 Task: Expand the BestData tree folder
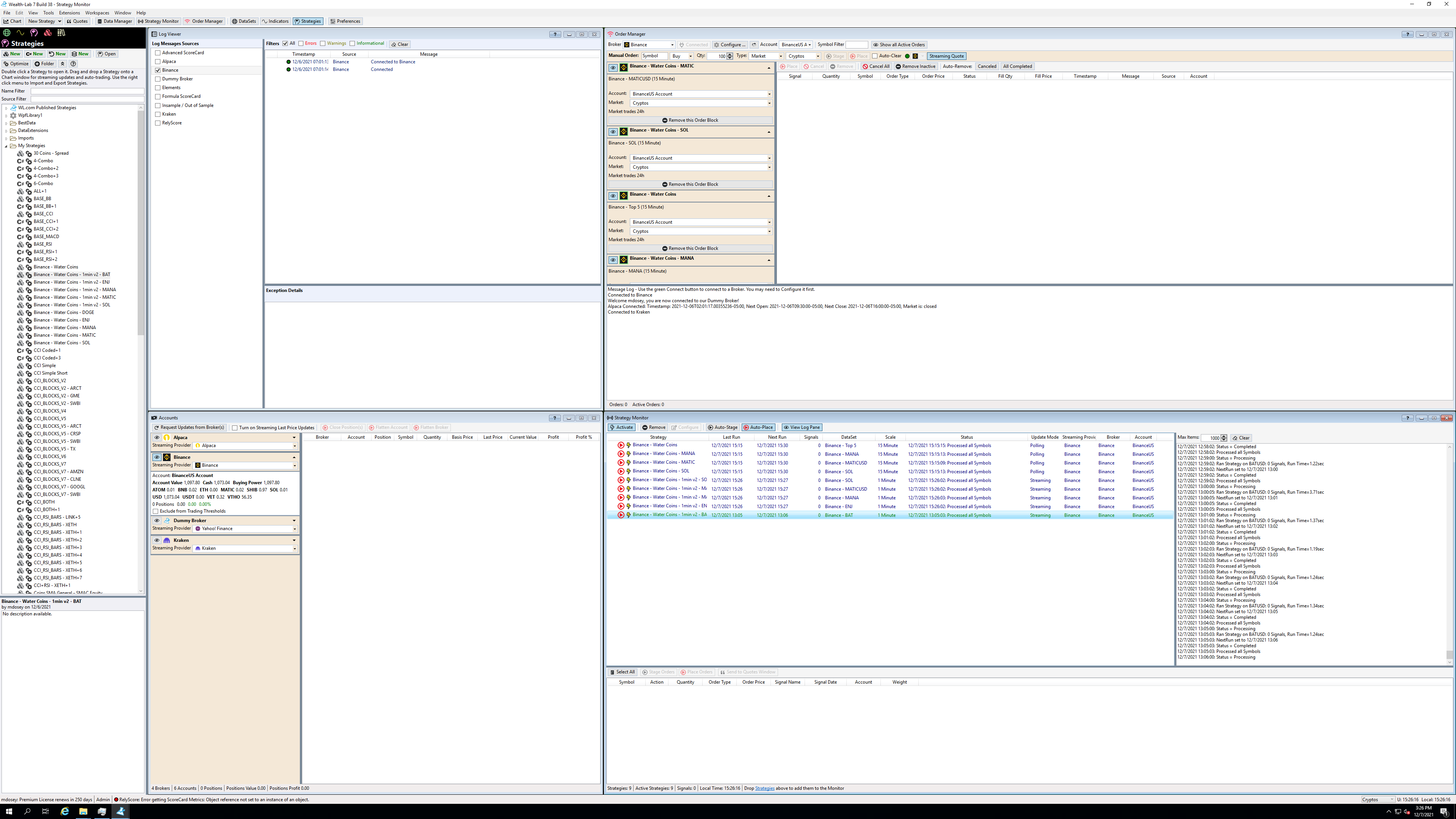6,122
